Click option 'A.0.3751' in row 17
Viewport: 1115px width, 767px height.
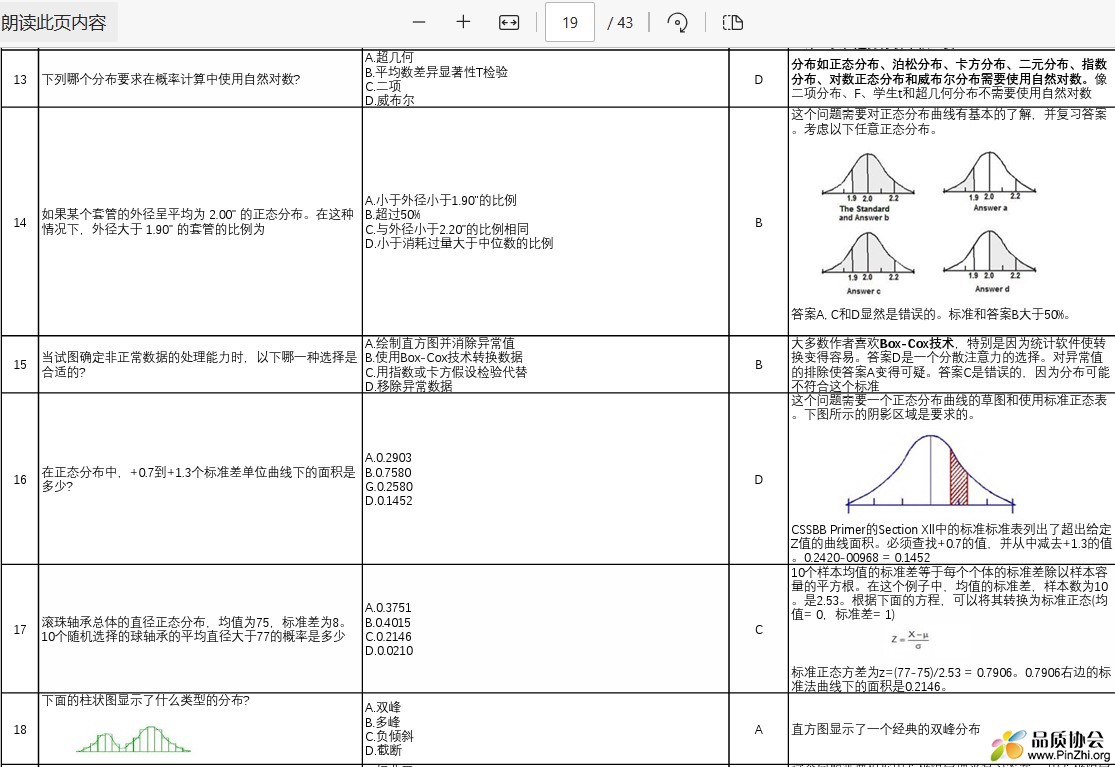click(388, 608)
